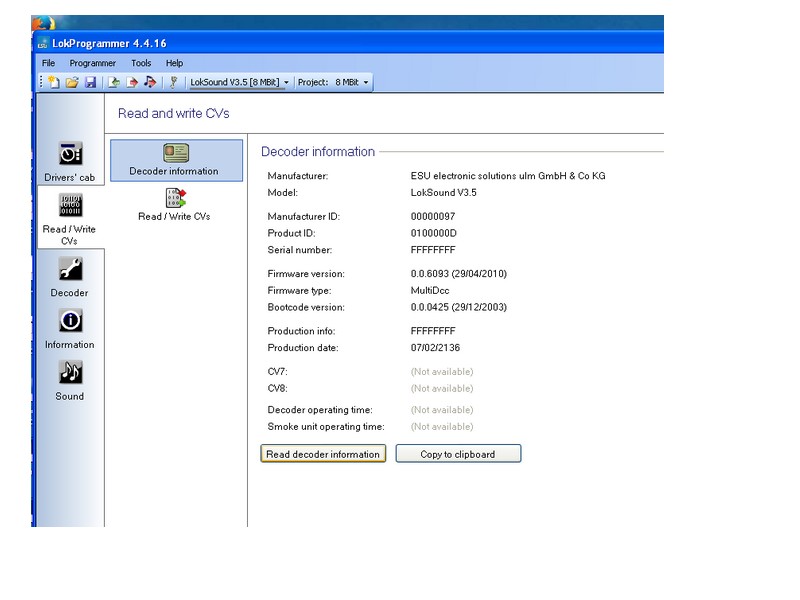Viewport: 800px width, 600px height.
Task: Click the Decoder operating time (Not available) value
Action: coord(442,410)
